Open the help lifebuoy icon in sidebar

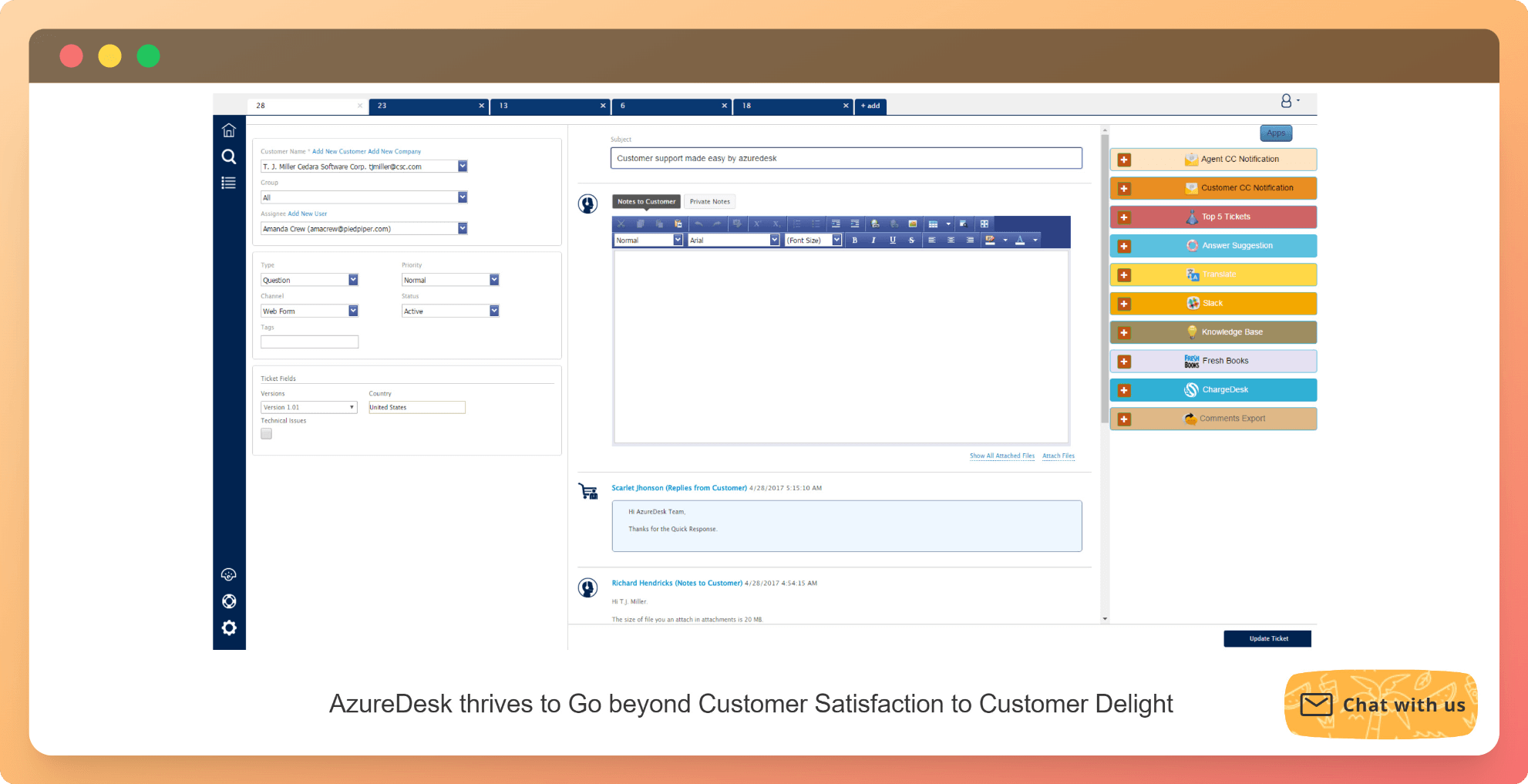click(229, 601)
